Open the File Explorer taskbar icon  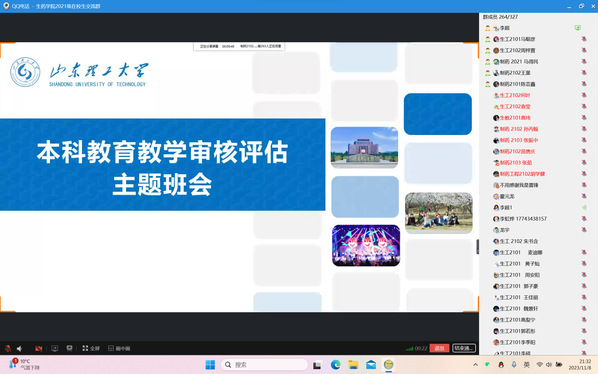(353, 365)
